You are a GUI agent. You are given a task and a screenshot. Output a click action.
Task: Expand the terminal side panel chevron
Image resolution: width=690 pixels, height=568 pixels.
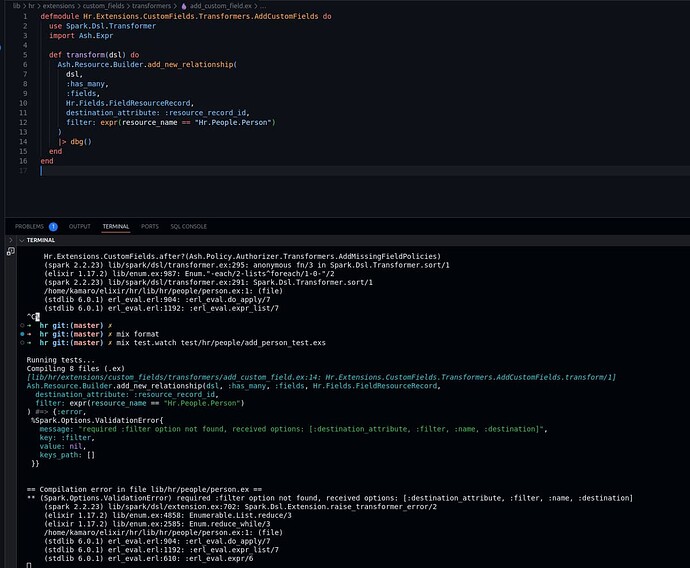(11, 240)
